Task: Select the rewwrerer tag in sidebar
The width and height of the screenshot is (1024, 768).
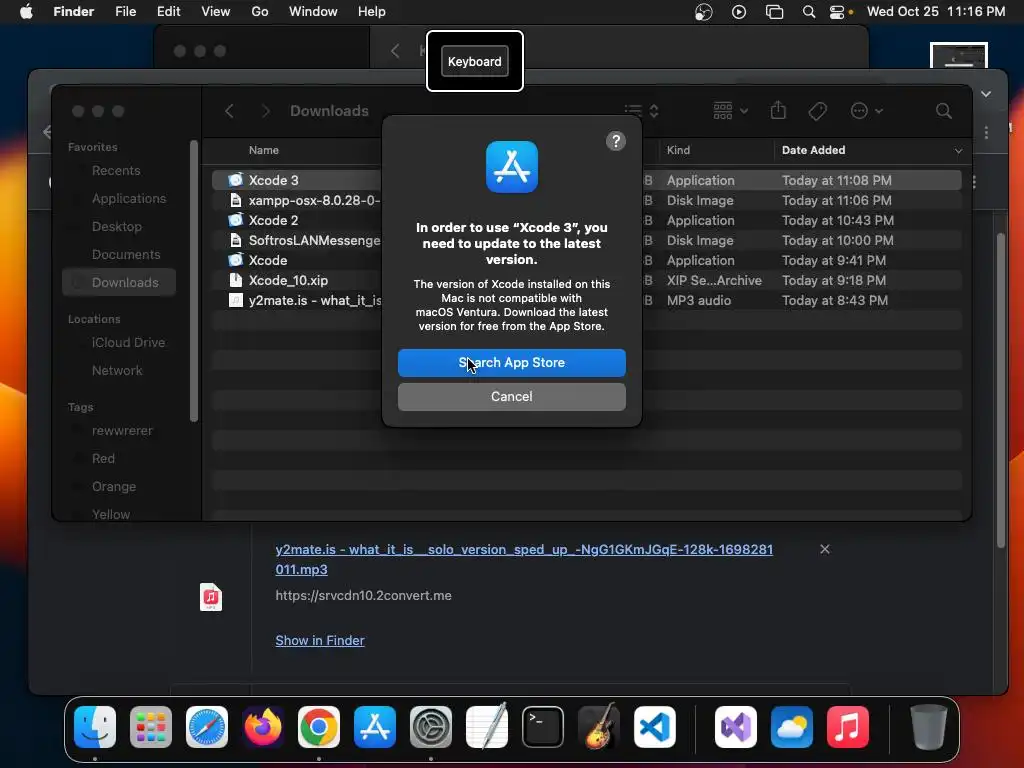Action: [x=122, y=430]
